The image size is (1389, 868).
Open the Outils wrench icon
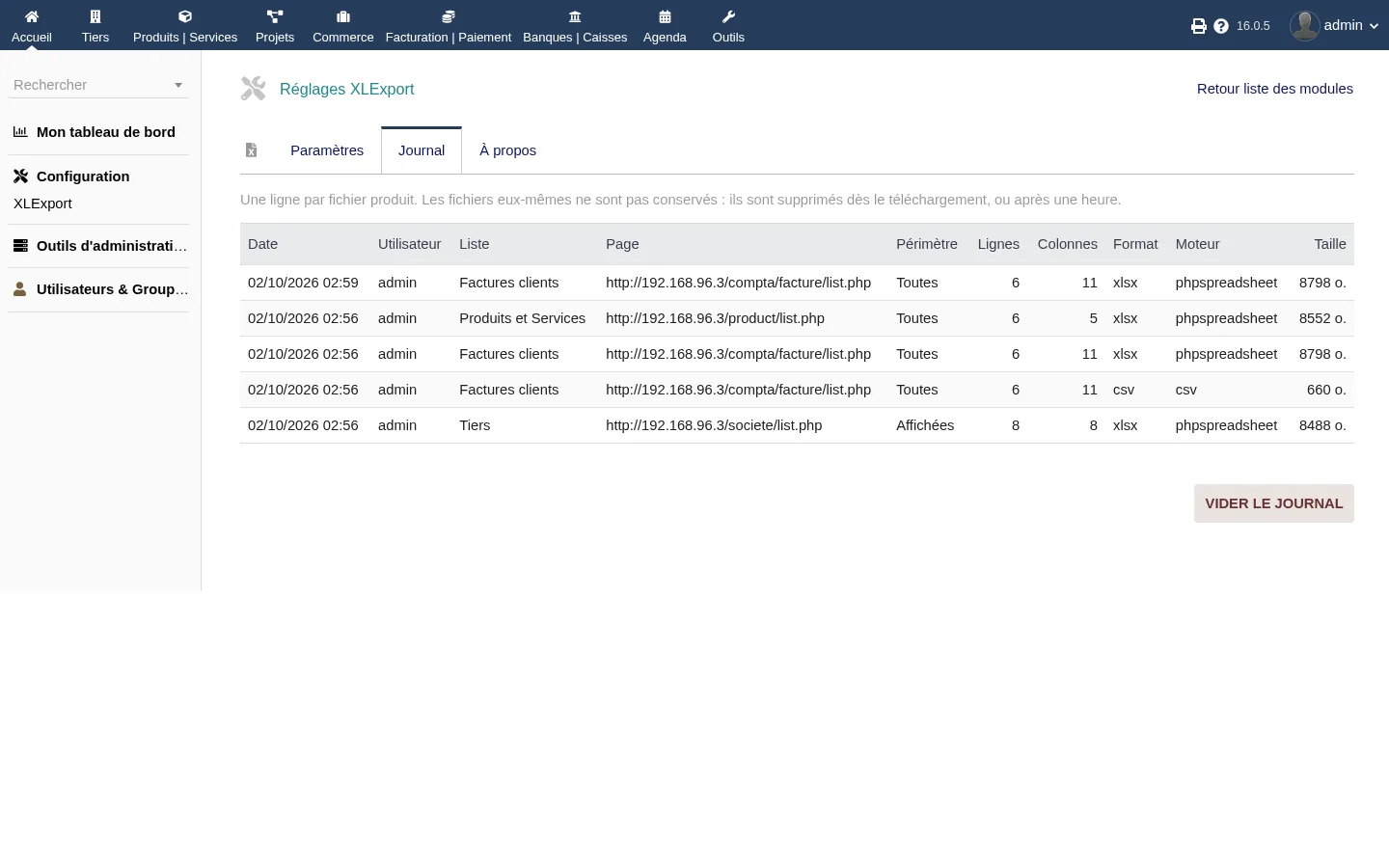pos(728,16)
